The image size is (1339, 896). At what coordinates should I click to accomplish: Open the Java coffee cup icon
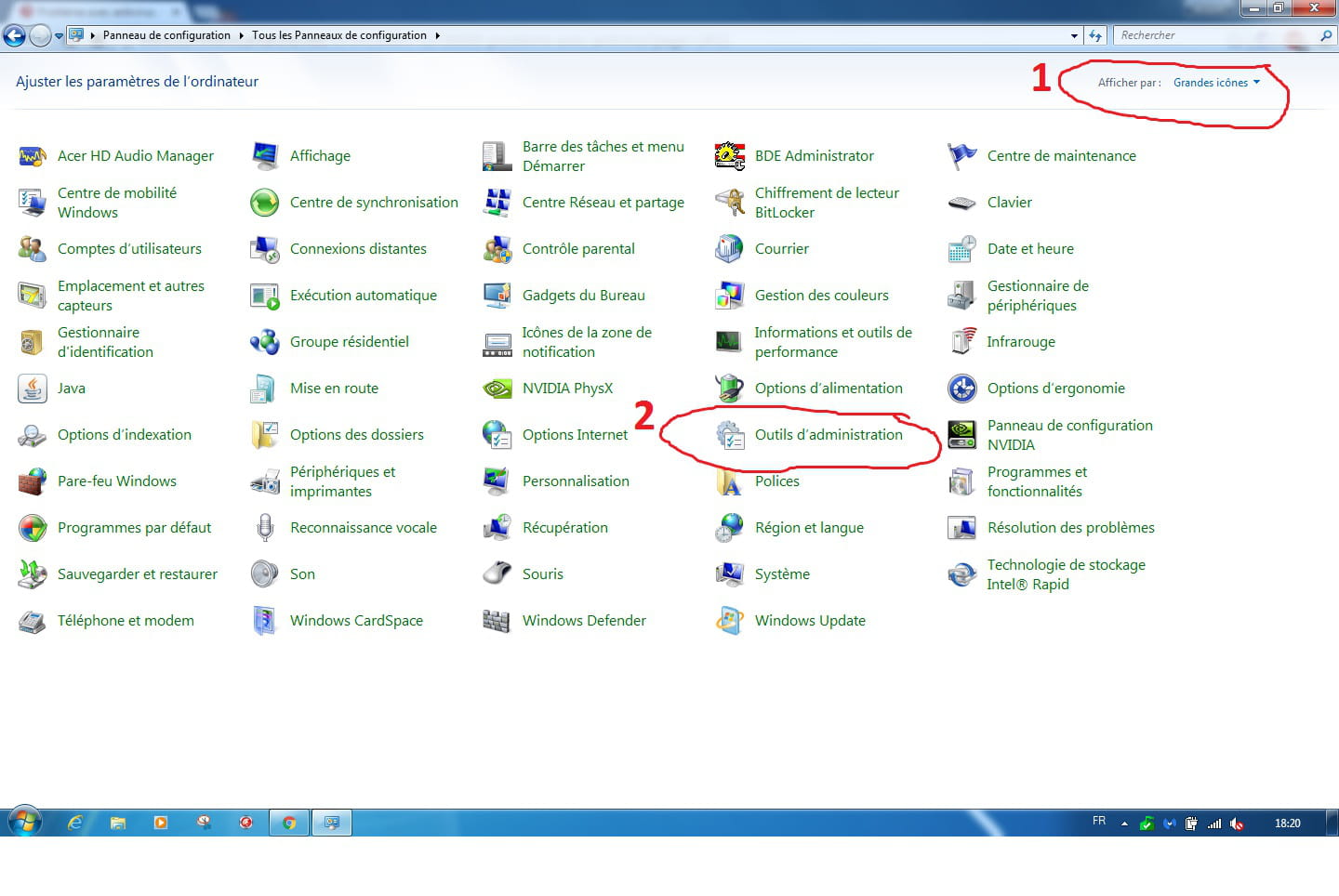tap(33, 389)
